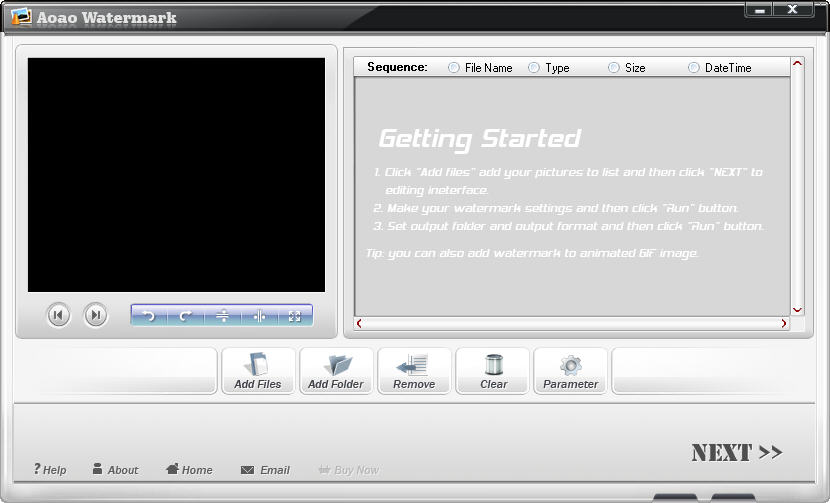Sort sequence by File Name
The width and height of the screenshot is (830, 503).
coord(480,68)
